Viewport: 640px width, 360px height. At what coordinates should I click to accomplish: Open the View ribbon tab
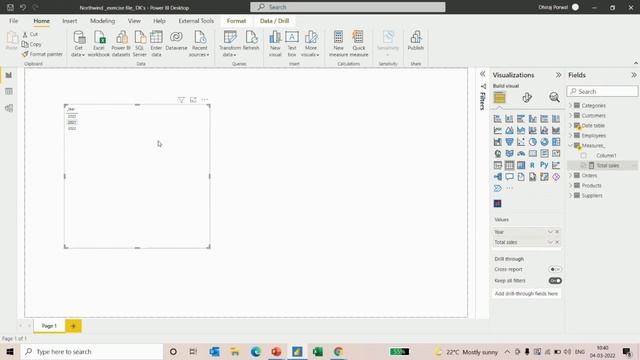(x=134, y=21)
